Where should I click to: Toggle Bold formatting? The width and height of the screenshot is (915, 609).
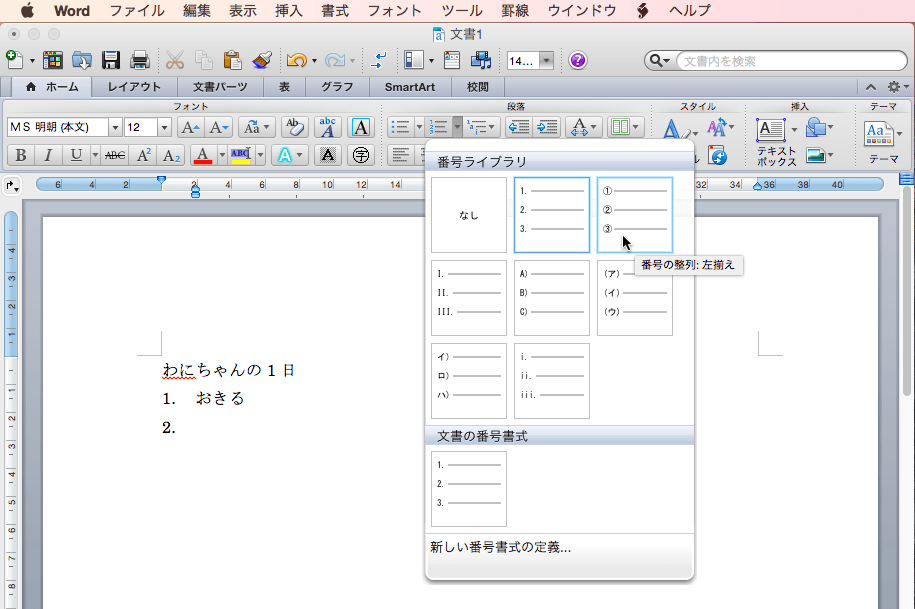(x=20, y=155)
